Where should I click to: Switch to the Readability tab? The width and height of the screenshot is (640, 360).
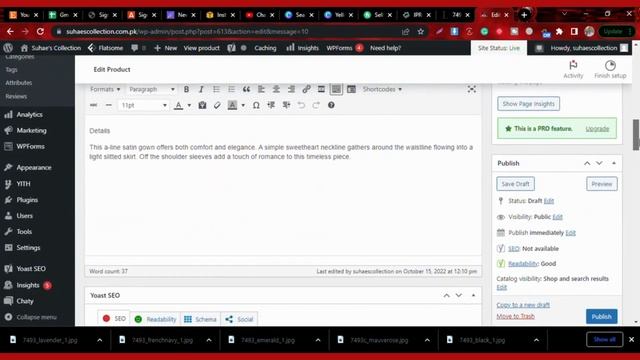(x=155, y=319)
